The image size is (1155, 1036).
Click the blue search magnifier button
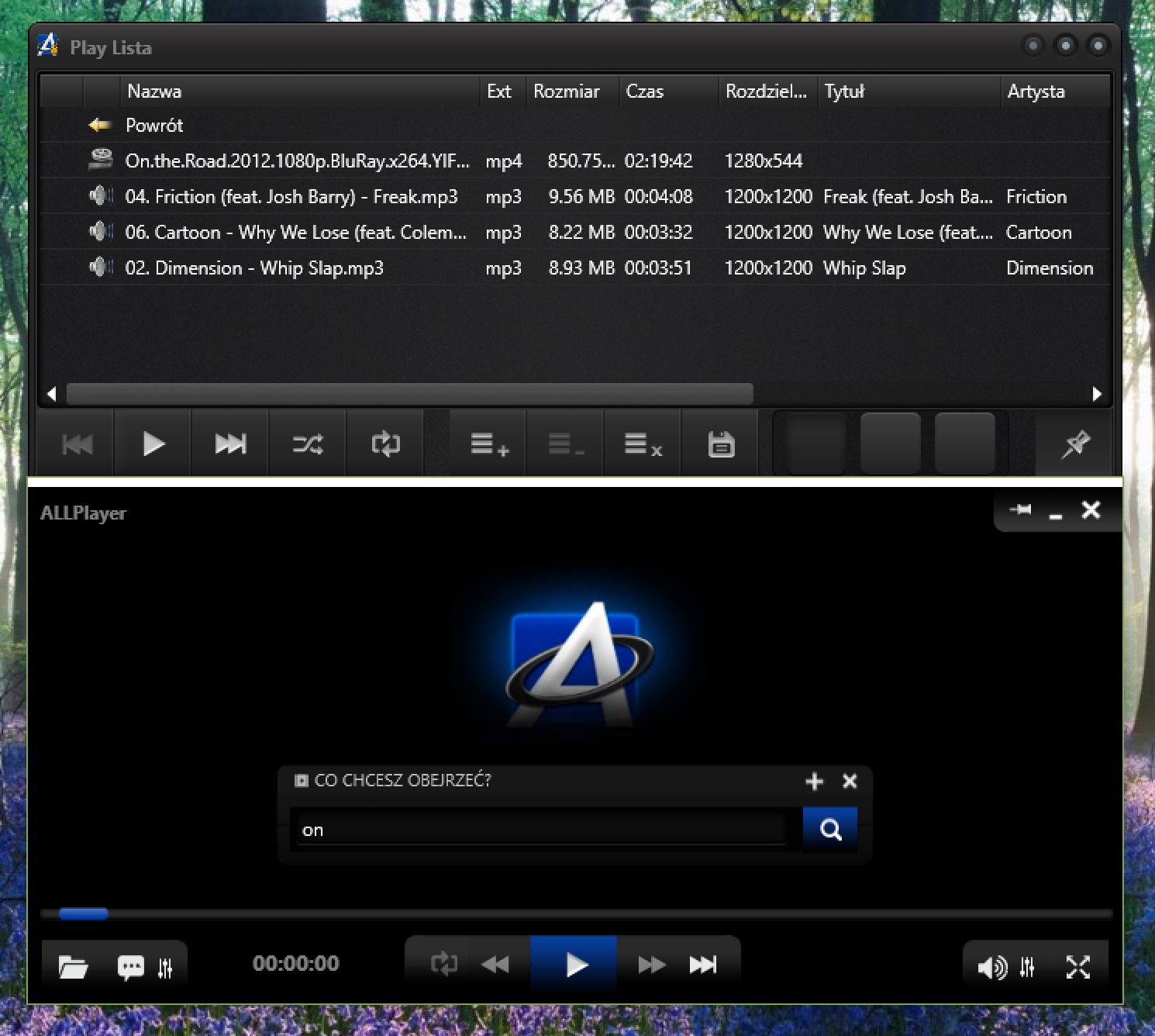pyautogui.click(x=830, y=830)
